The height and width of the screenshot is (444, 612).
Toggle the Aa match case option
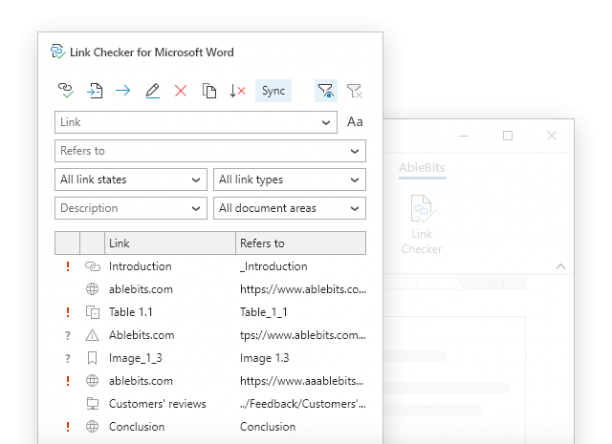pos(355,122)
